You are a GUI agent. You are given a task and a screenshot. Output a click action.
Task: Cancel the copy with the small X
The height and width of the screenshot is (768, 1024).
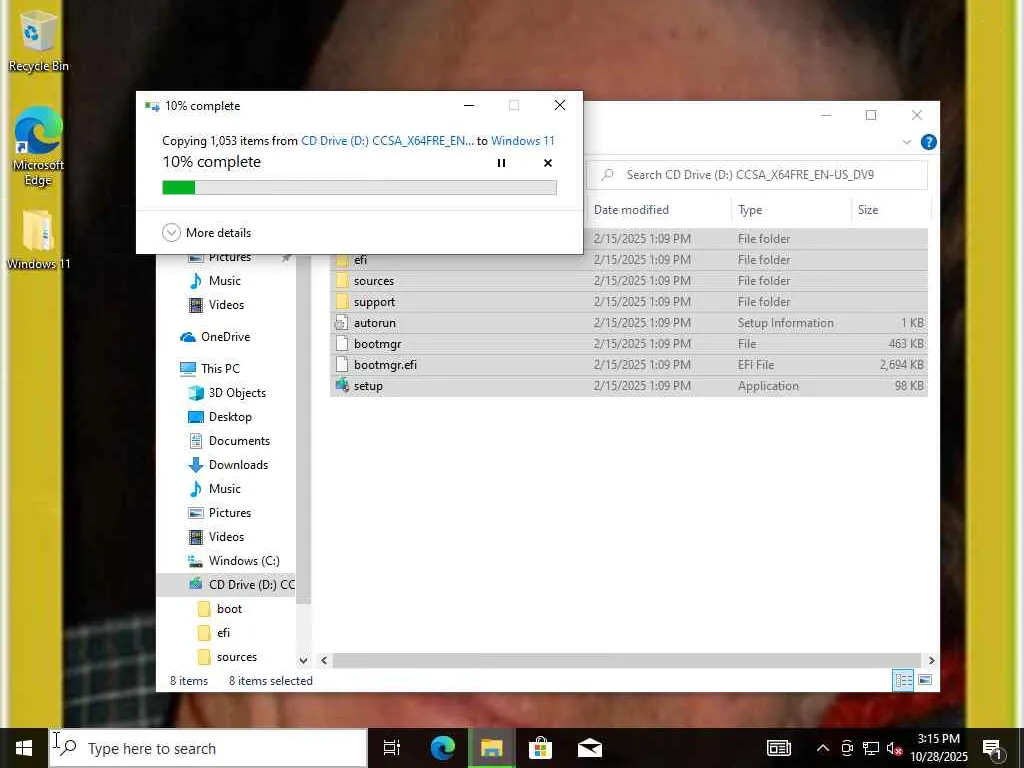pos(548,163)
